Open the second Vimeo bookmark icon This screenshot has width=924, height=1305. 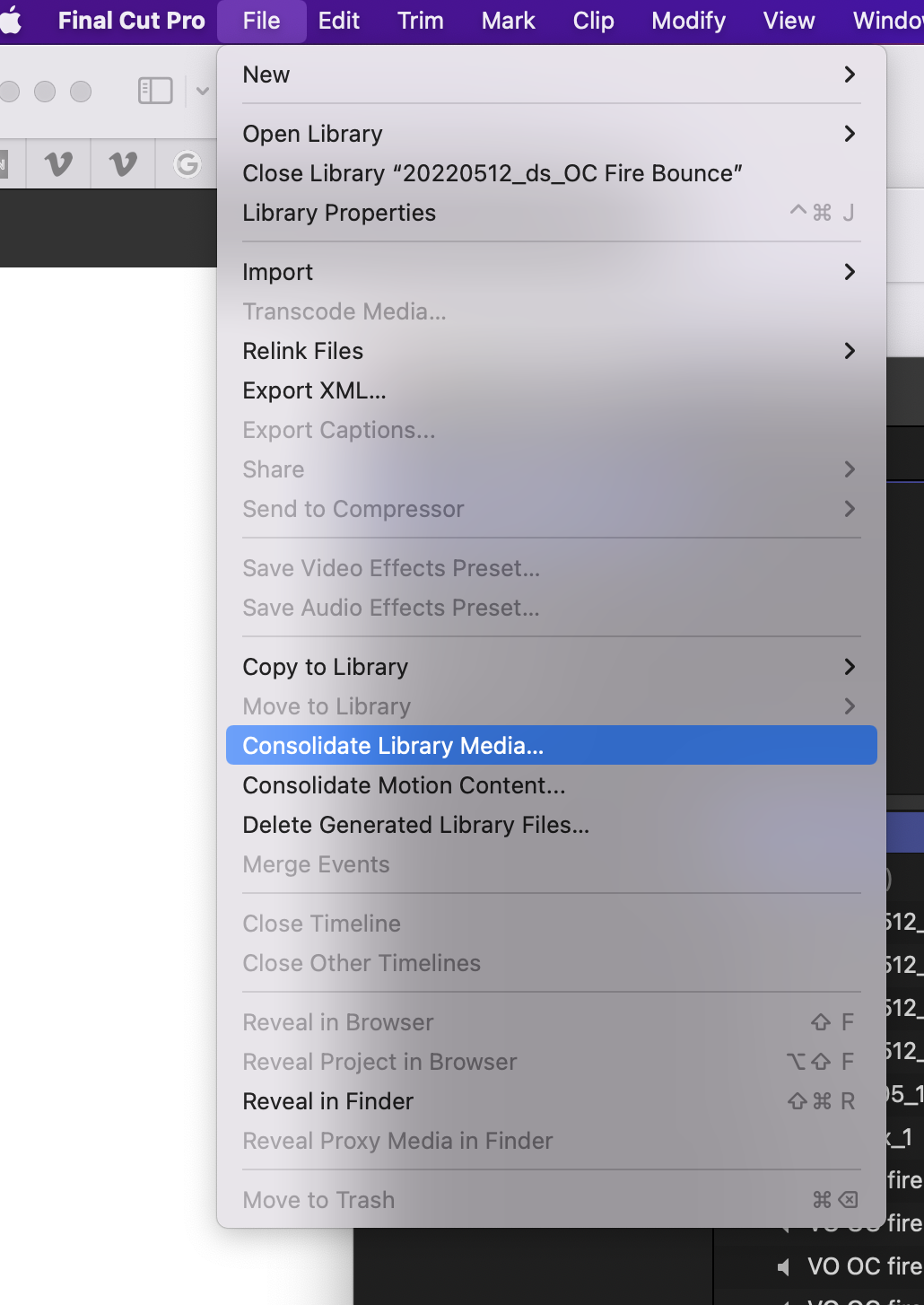(x=123, y=163)
